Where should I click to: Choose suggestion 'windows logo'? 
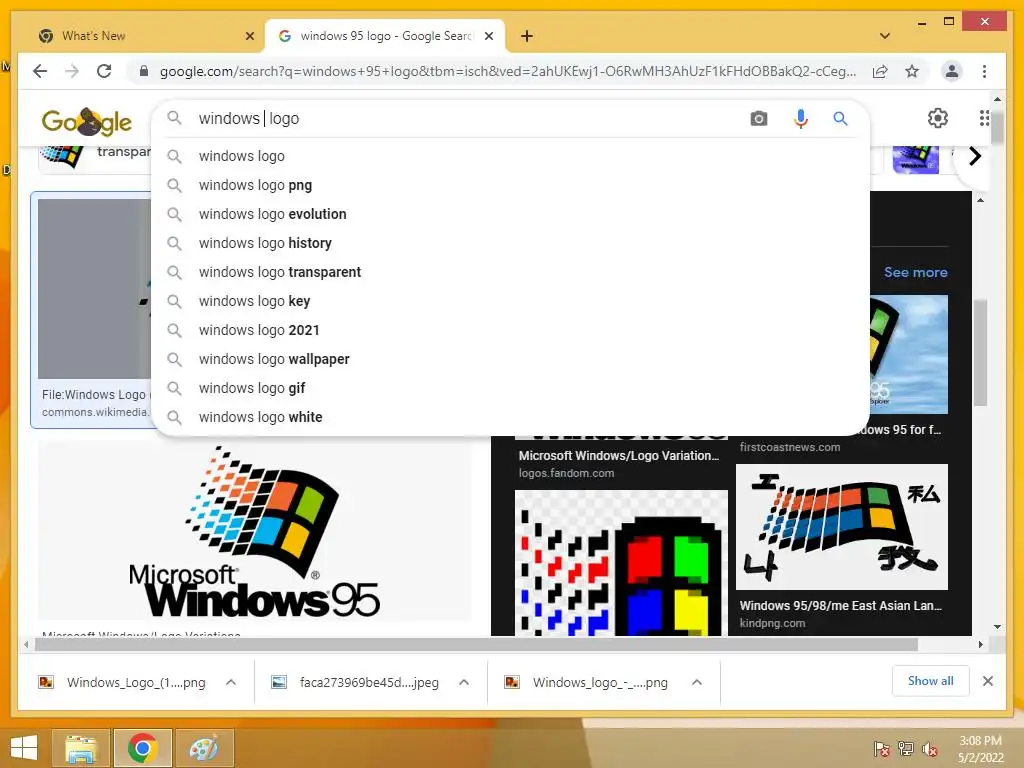(510, 156)
